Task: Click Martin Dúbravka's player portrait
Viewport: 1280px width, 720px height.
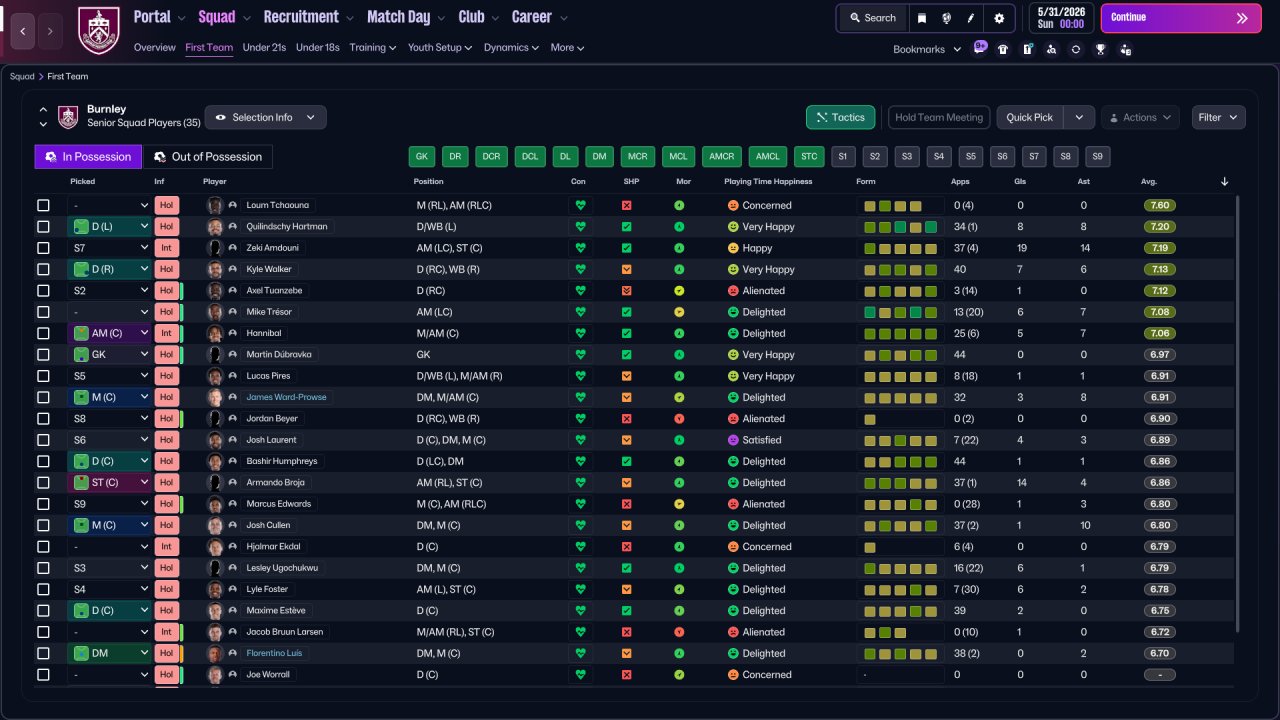Action: coord(215,355)
